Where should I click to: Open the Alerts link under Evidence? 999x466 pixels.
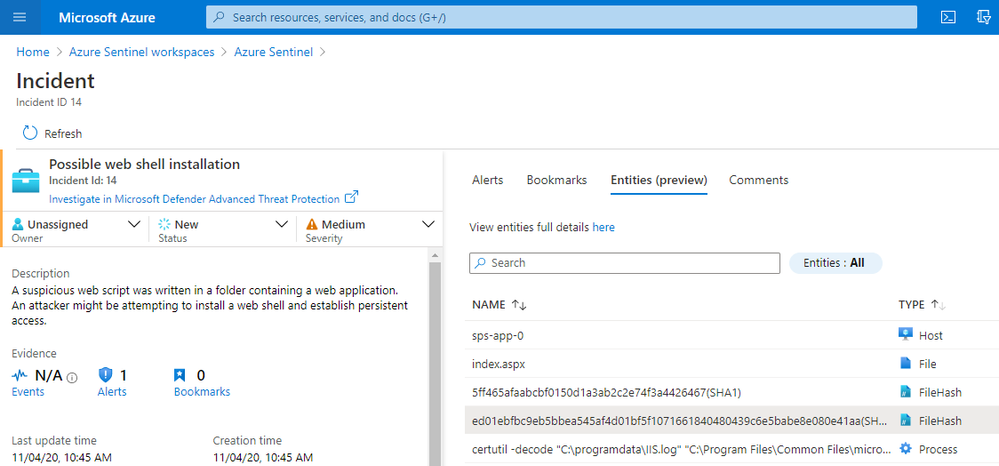coord(112,391)
